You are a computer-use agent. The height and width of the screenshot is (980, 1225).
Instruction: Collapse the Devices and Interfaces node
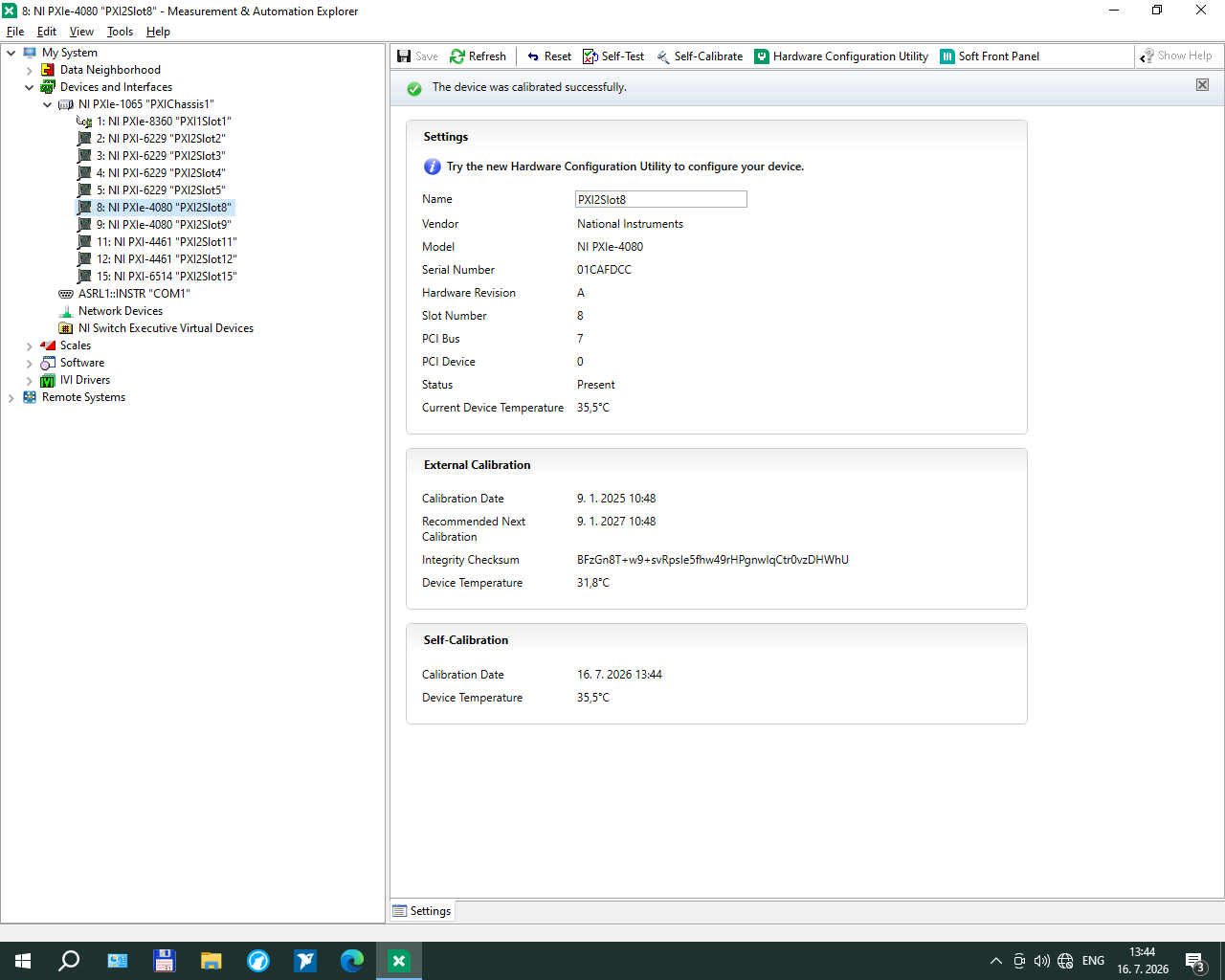pos(30,87)
